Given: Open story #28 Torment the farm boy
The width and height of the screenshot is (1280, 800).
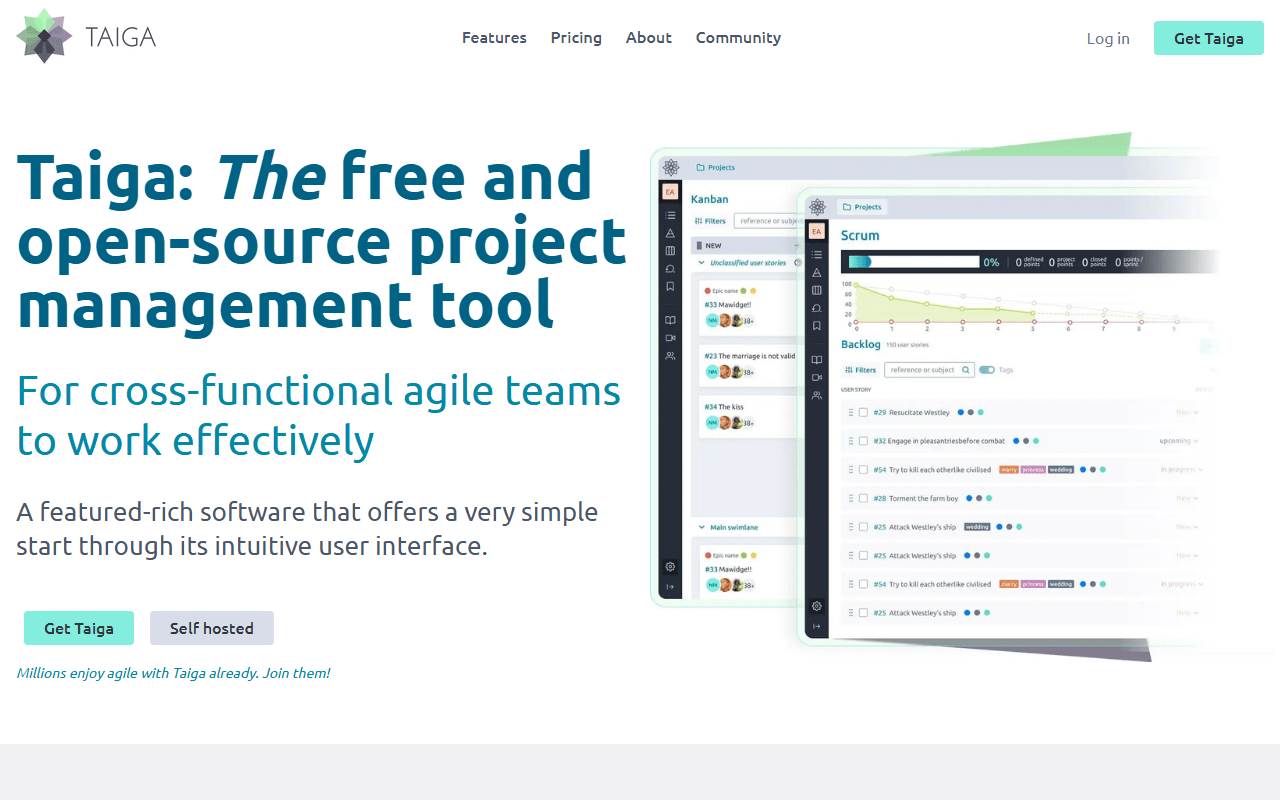Looking at the screenshot, I should [916, 498].
